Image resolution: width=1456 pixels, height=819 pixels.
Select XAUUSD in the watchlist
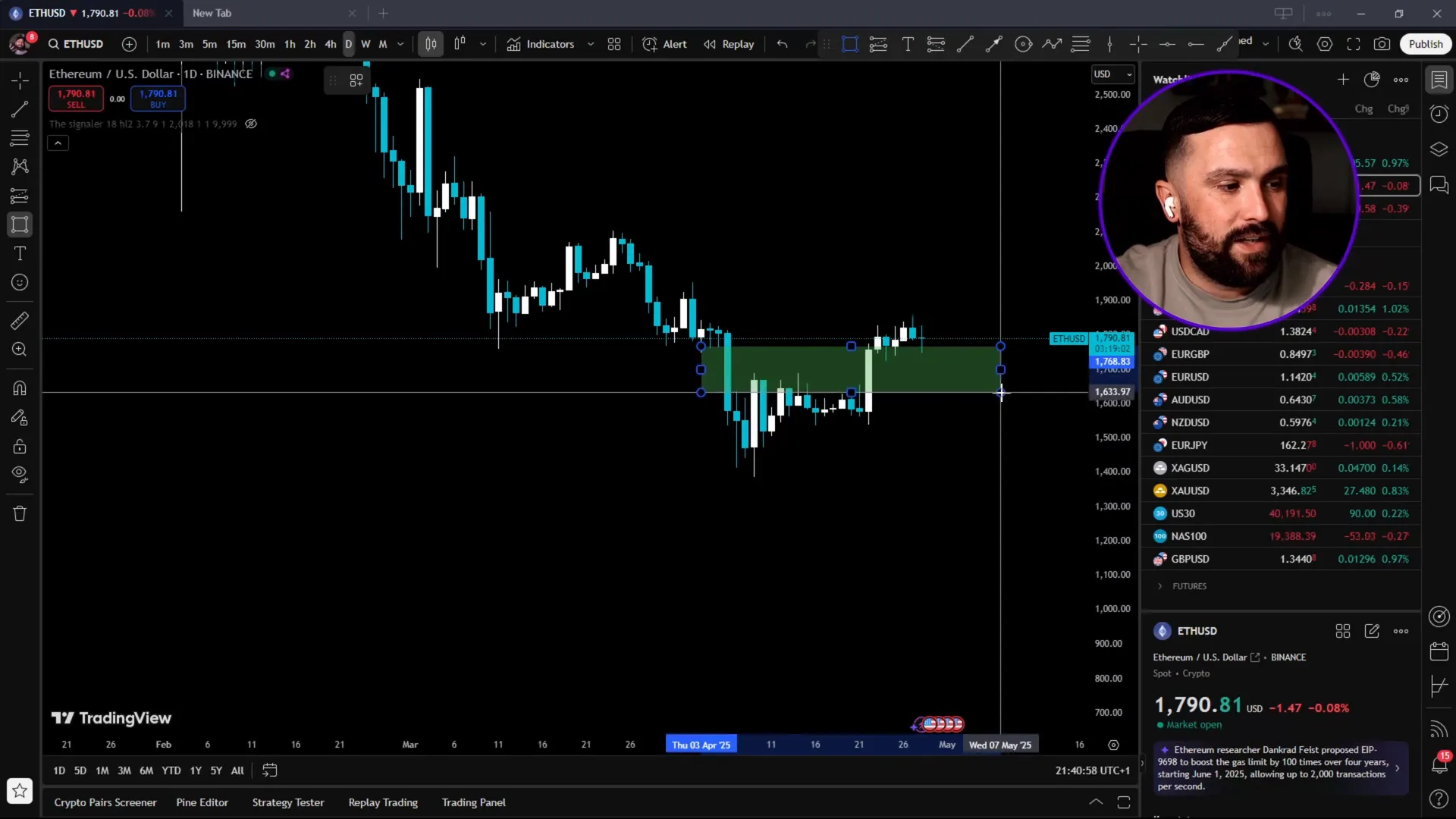[1281, 491]
